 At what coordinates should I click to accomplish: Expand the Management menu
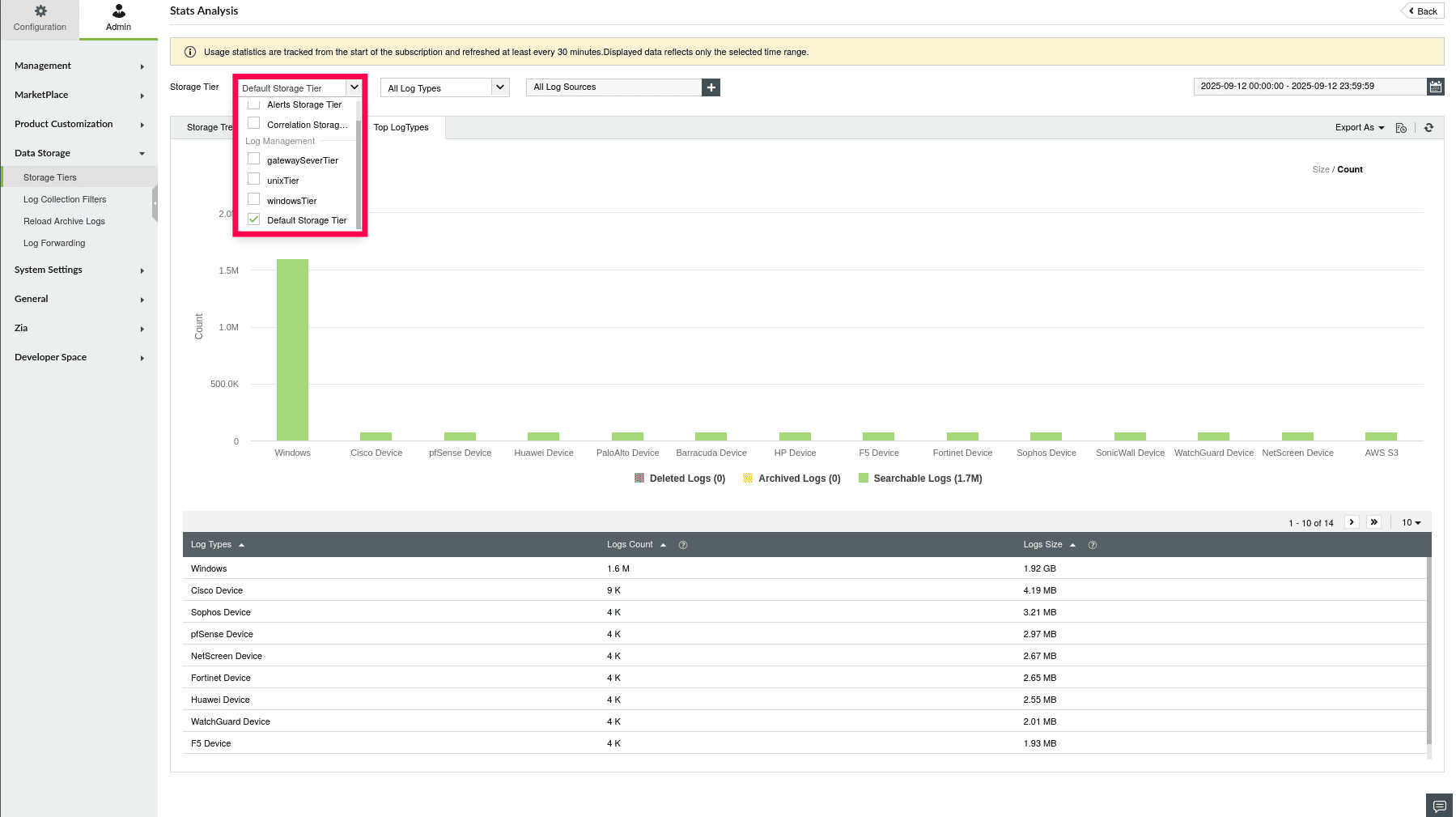(79, 66)
